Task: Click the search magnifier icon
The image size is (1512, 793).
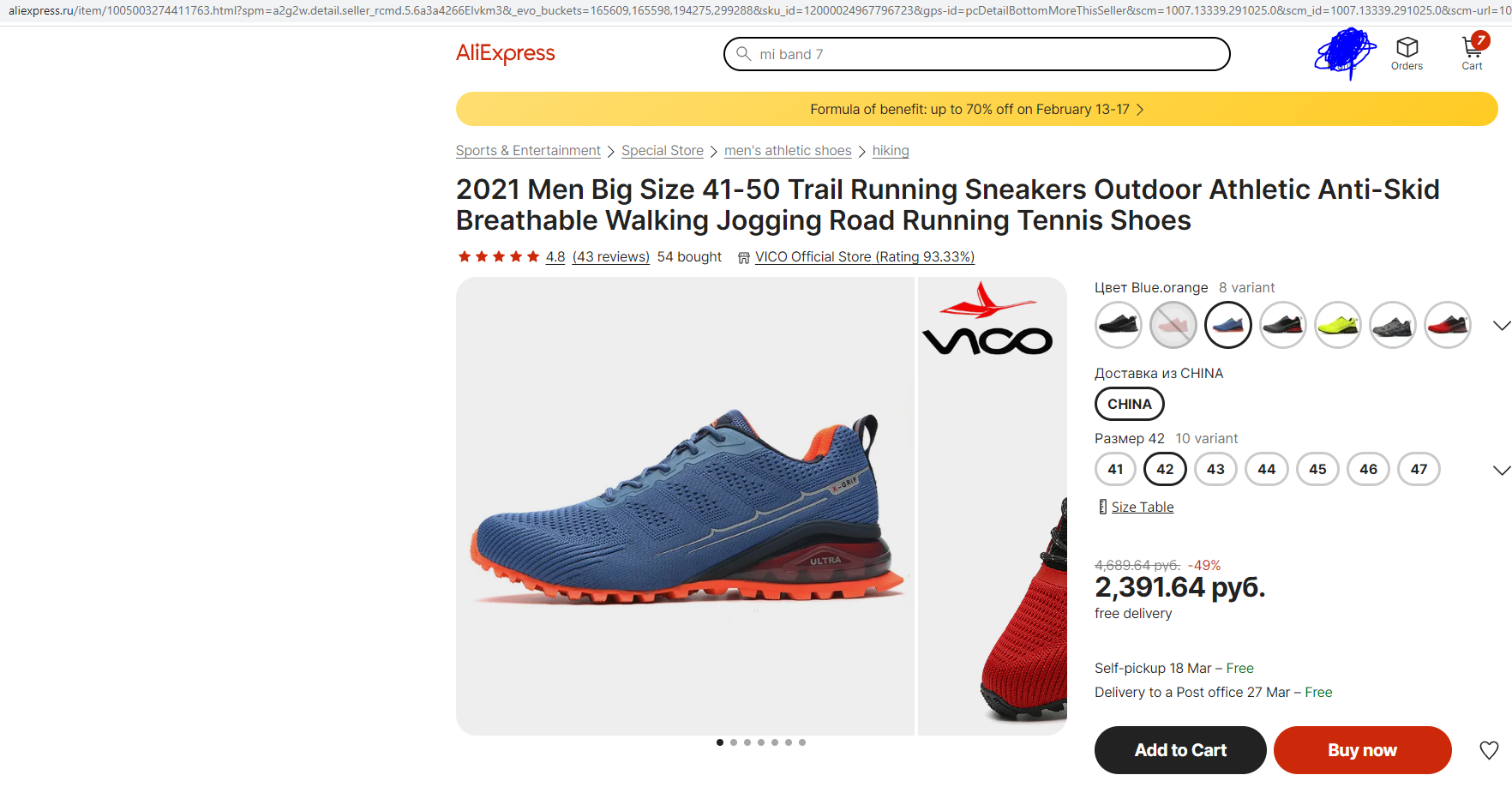Action: [x=743, y=54]
